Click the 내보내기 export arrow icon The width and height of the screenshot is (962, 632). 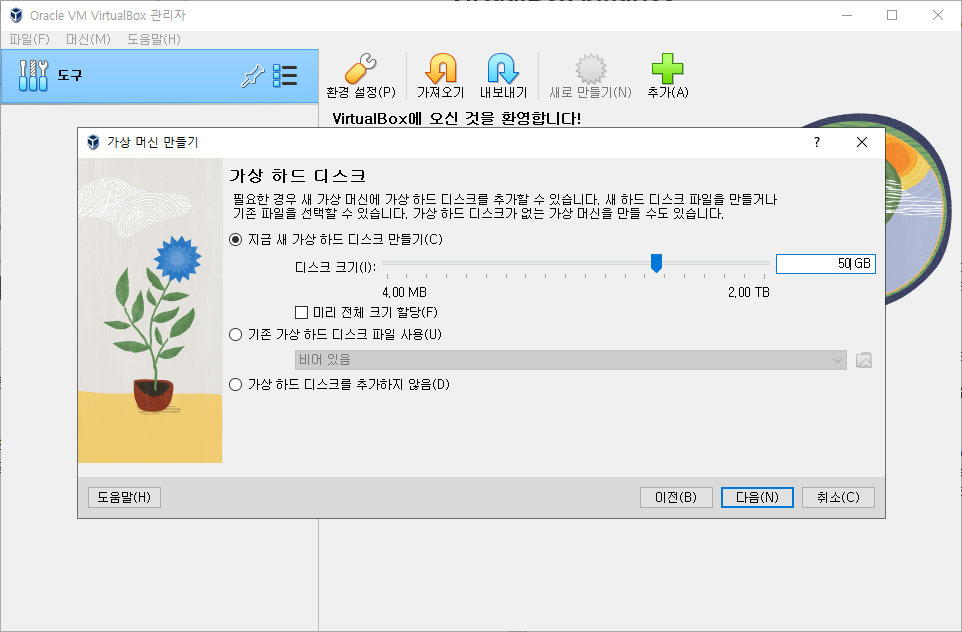(503, 68)
